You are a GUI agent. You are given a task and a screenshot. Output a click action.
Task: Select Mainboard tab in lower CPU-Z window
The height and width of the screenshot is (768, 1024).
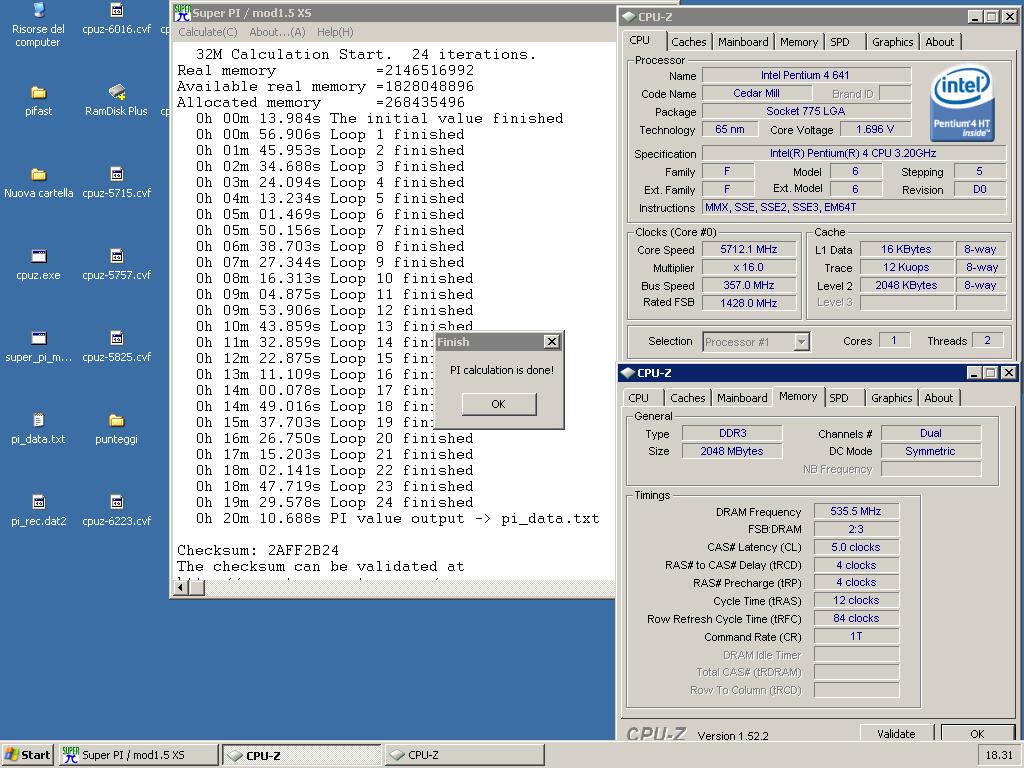(x=742, y=398)
